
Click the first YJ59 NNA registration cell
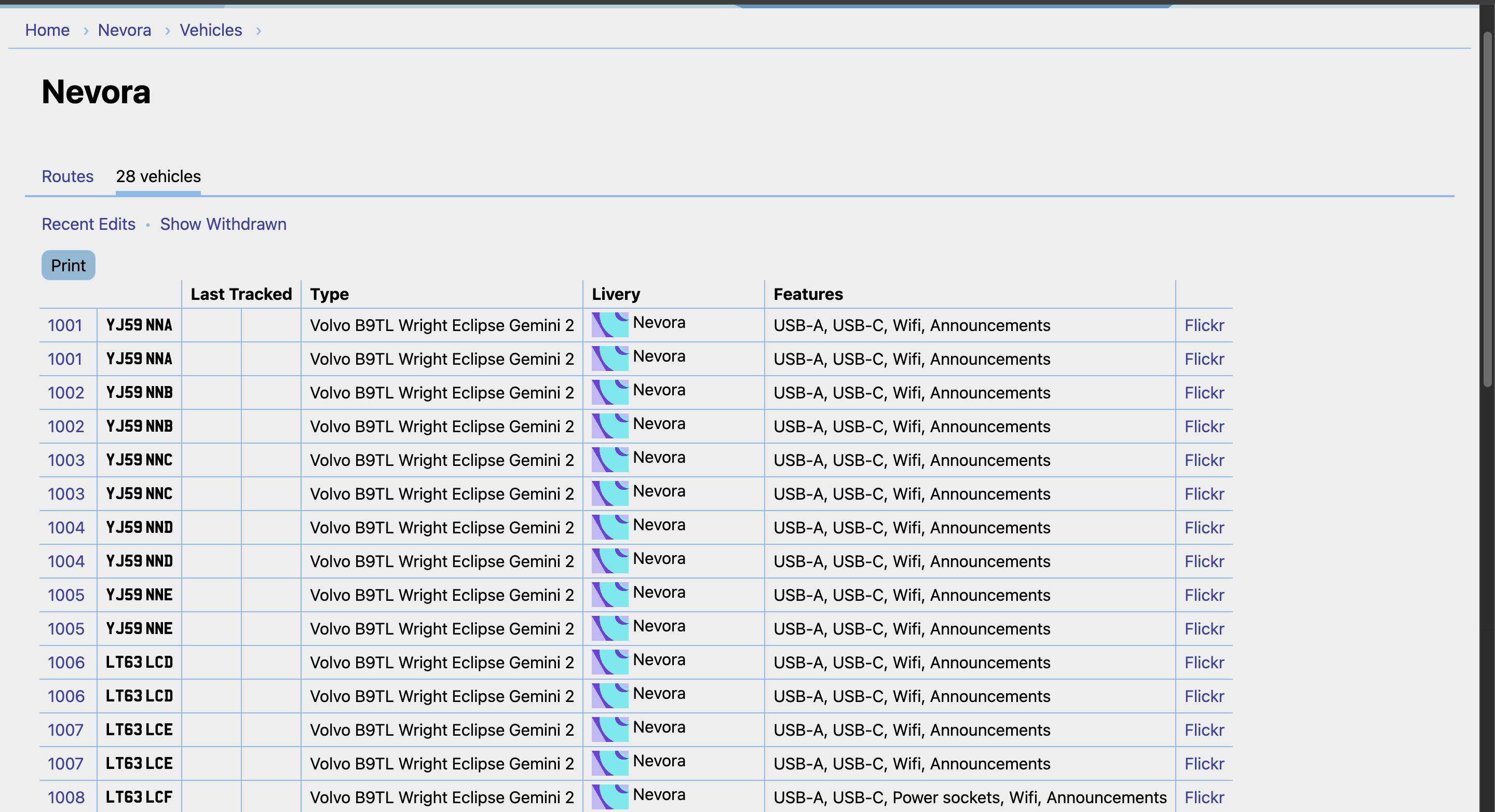(x=139, y=325)
